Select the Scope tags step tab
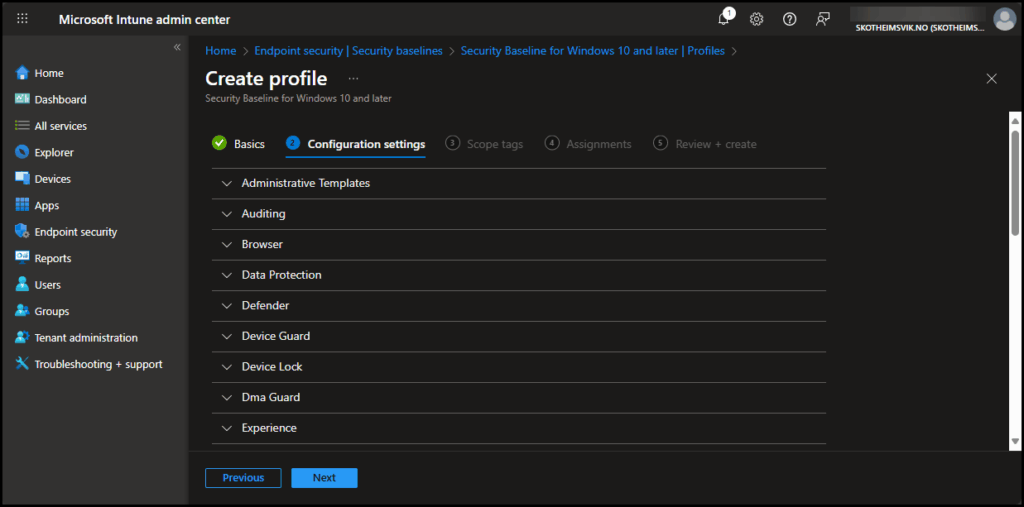 point(485,144)
